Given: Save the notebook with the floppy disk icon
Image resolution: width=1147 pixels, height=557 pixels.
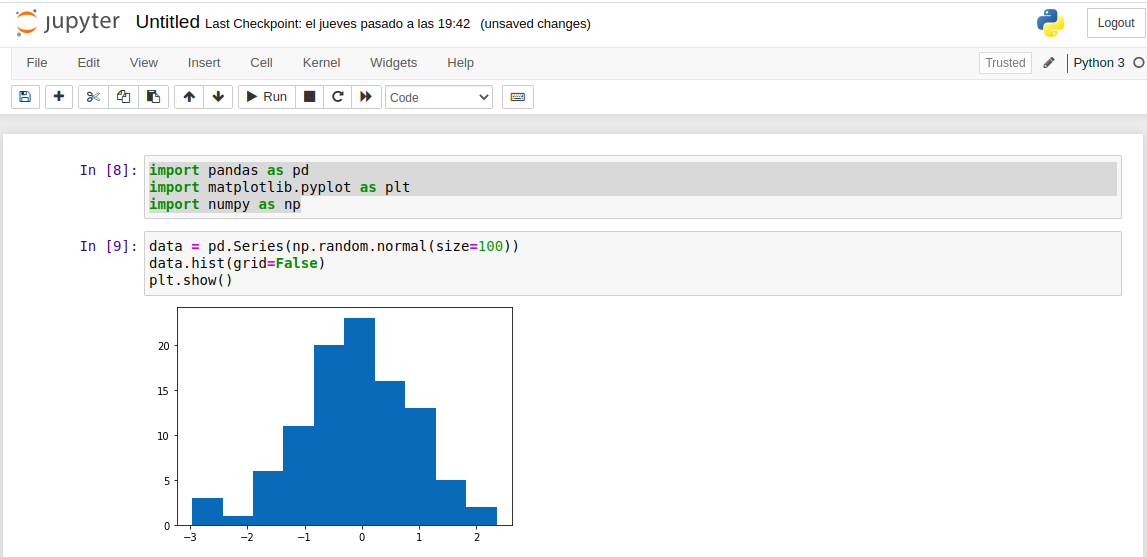Looking at the screenshot, I should click(25, 97).
